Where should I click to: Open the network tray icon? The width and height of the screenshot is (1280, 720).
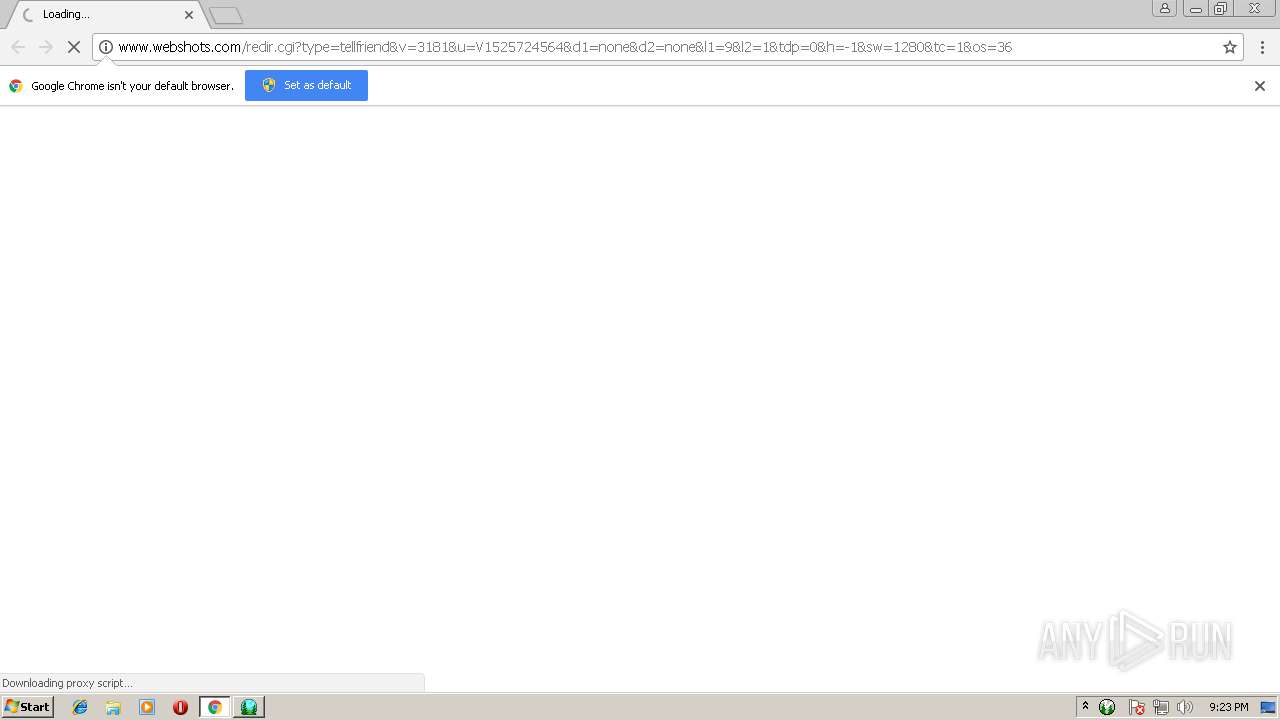[1161, 707]
